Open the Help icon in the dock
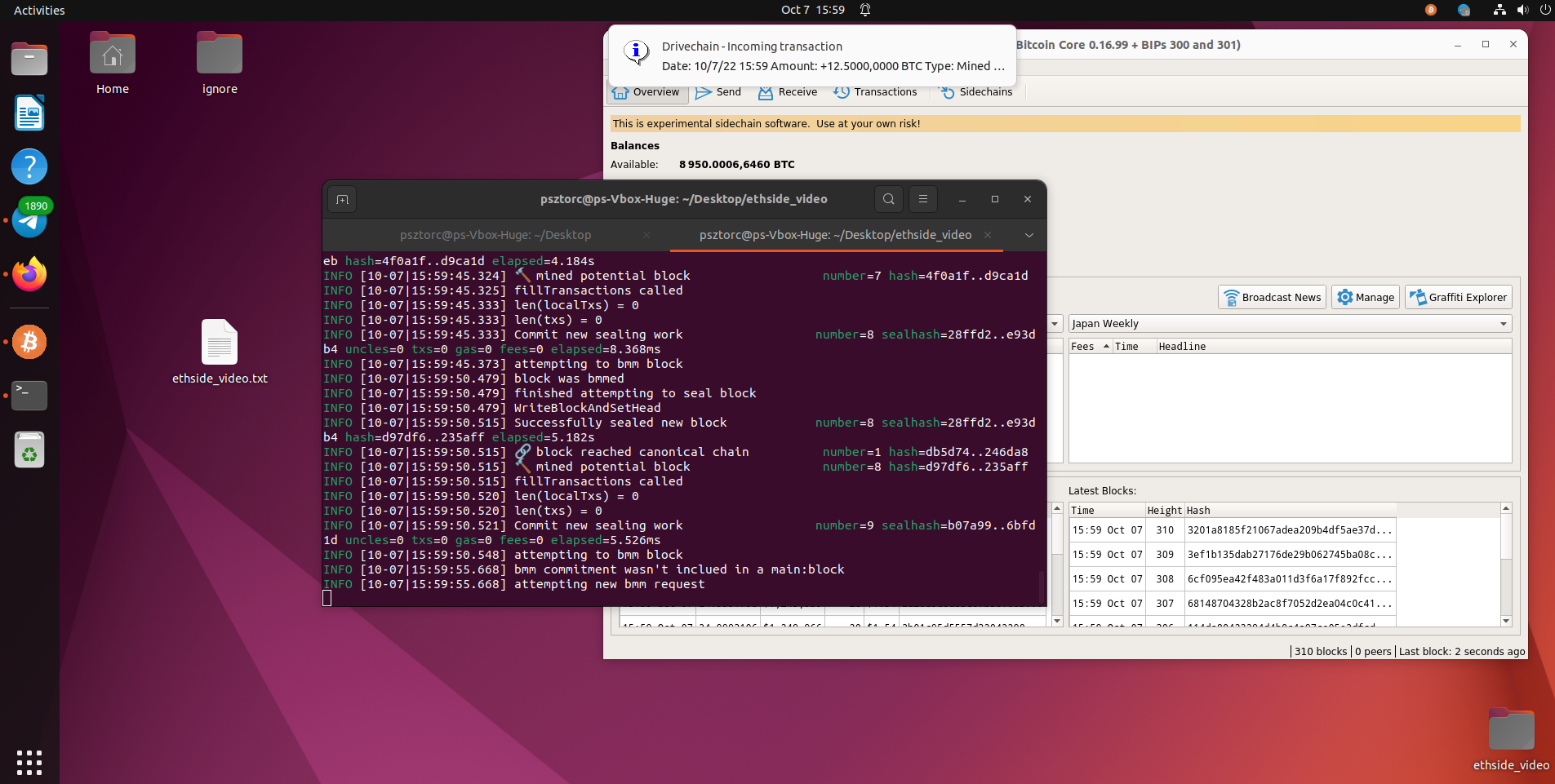The image size is (1555, 784). coord(29,166)
